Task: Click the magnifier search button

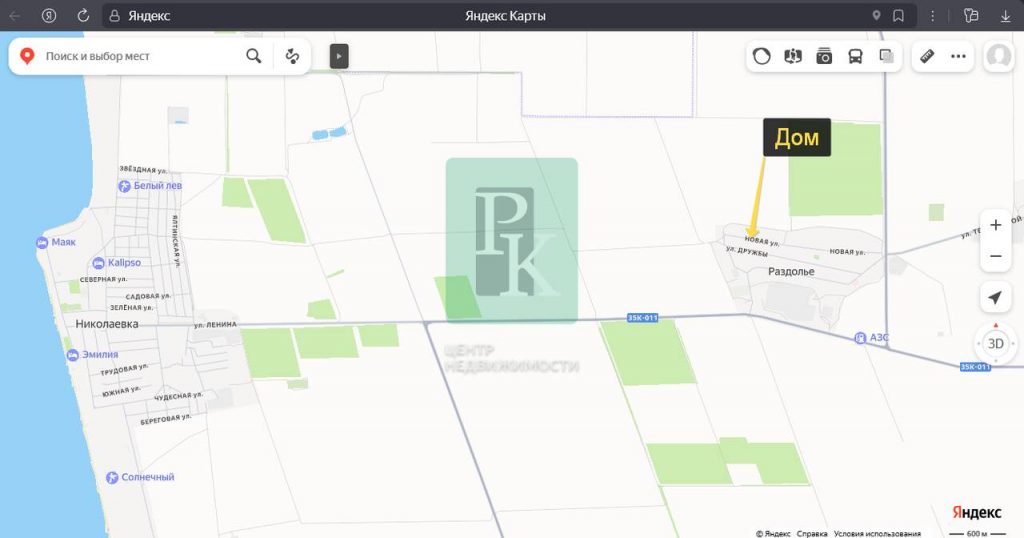Action: point(254,56)
